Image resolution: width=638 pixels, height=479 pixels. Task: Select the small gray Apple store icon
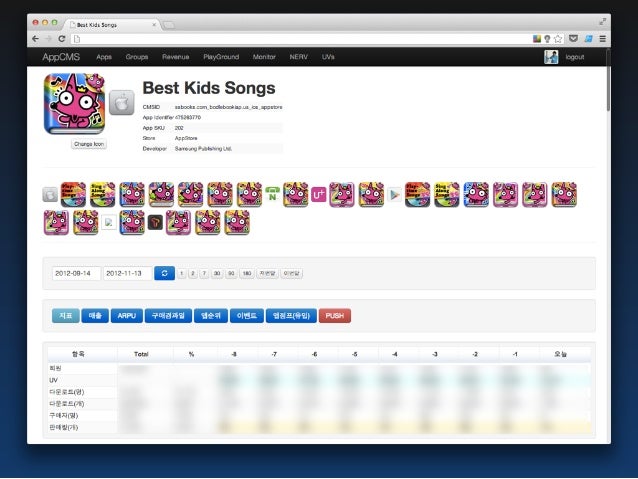coord(50,195)
